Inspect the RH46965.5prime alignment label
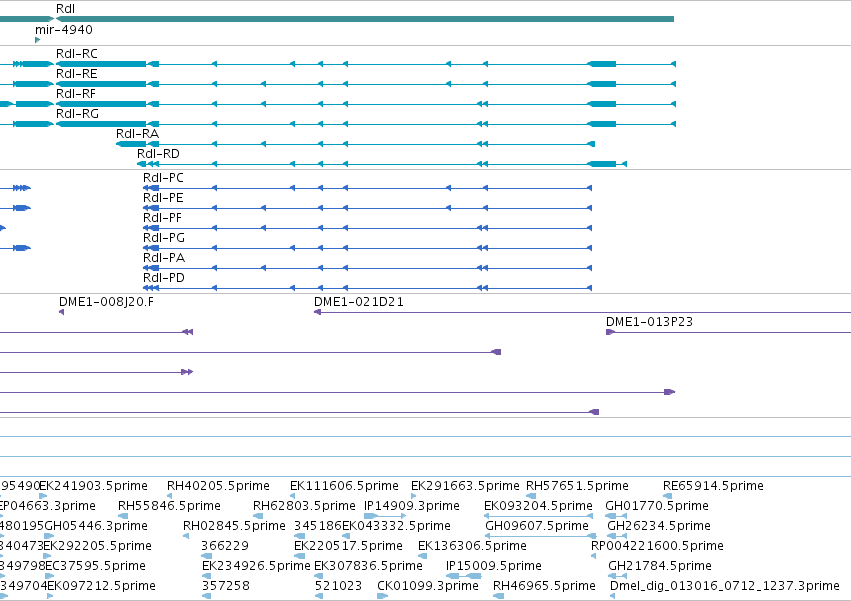 [544, 586]
